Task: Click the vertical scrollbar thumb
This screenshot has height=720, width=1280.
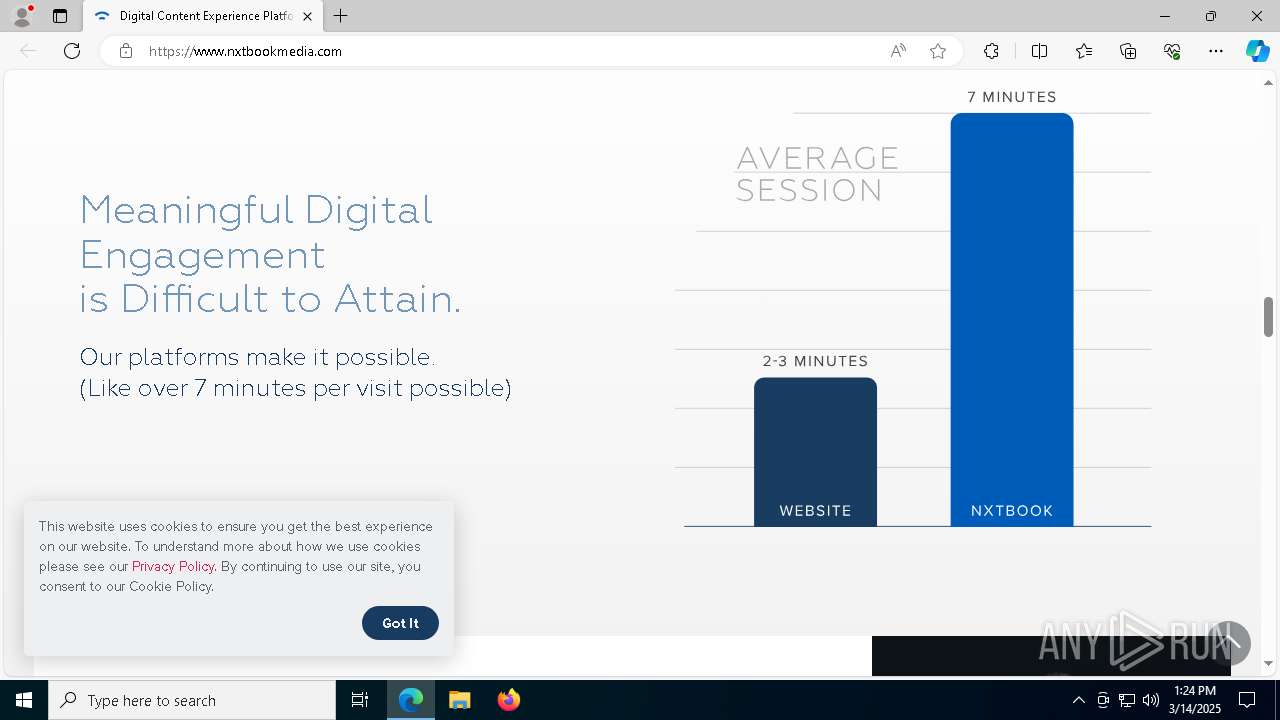Action: [1268, 317]
